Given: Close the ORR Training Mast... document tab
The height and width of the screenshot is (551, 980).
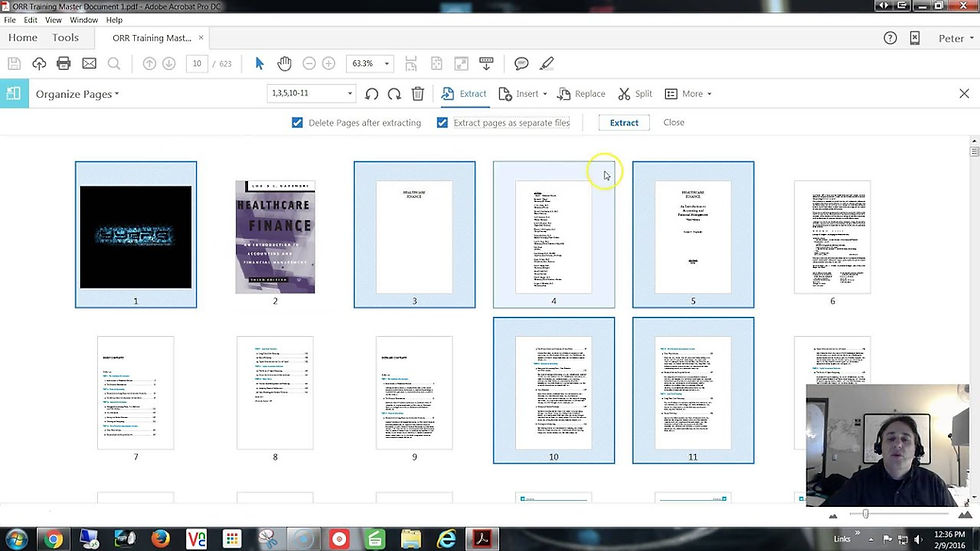Looking at the screenshot, I should click(x=201, y=37).
